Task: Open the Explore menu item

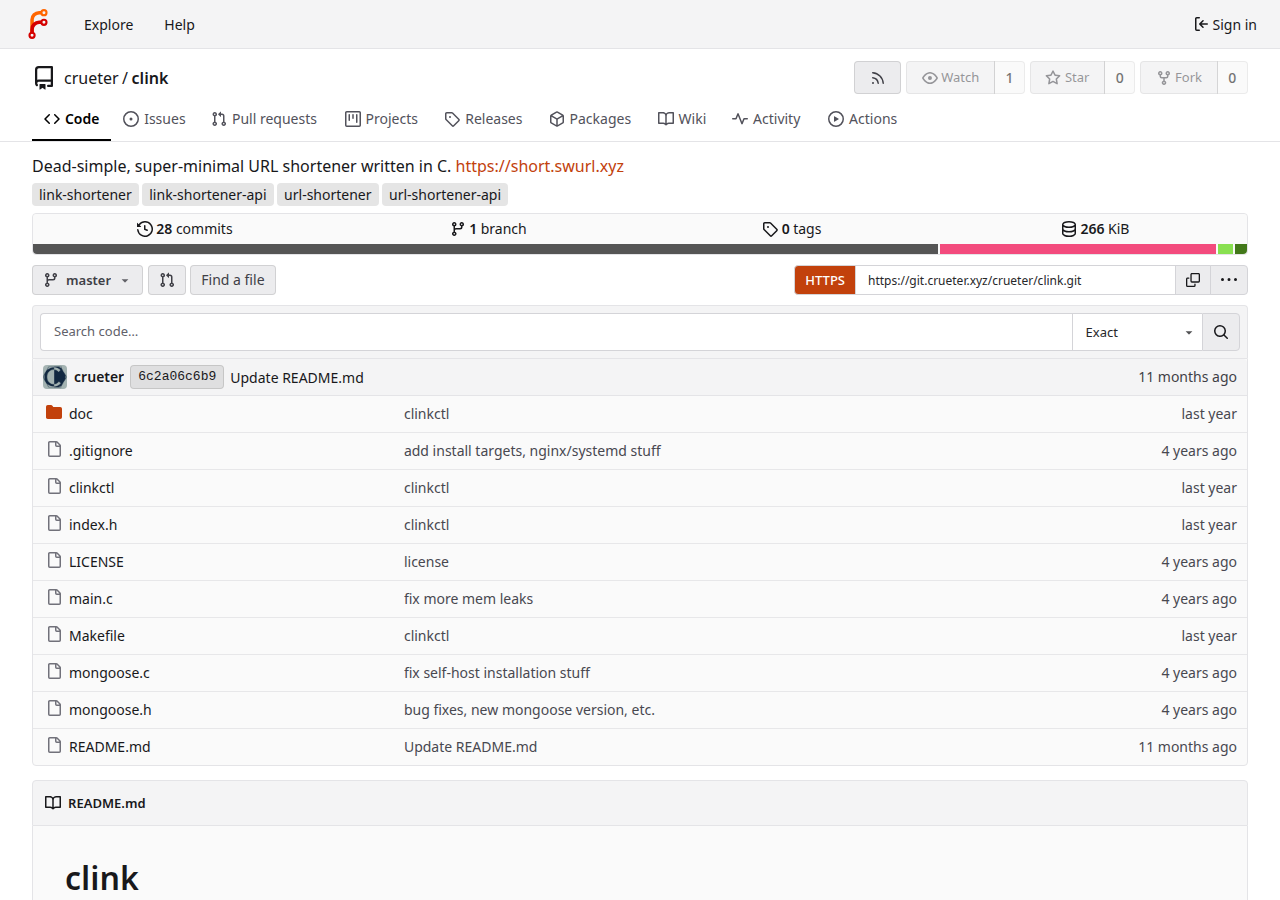Action: (109, 25)
